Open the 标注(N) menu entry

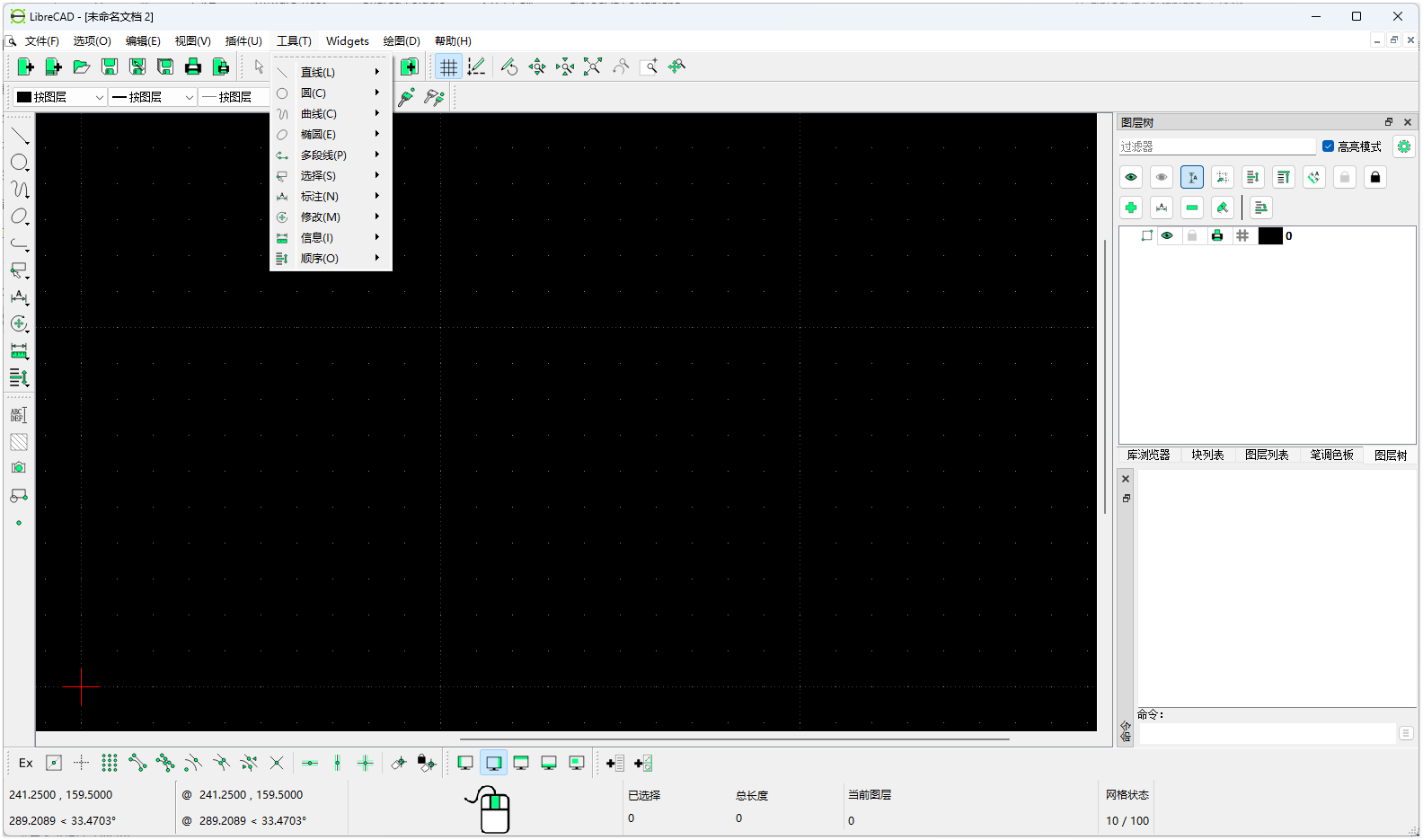coord(331,196)
